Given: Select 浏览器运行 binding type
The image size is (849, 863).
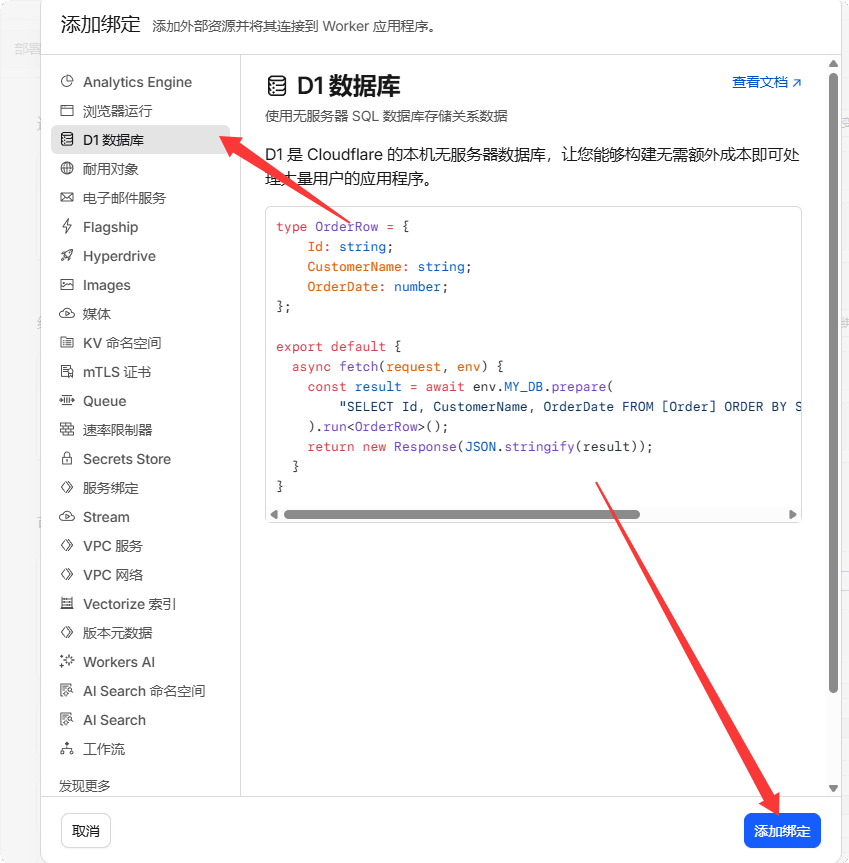Looking at the screenshot, I should coord(140,111).
